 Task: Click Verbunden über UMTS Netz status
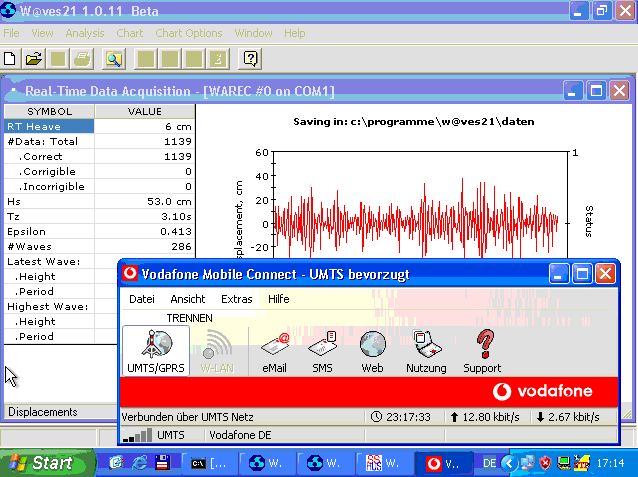click(188, 417)
